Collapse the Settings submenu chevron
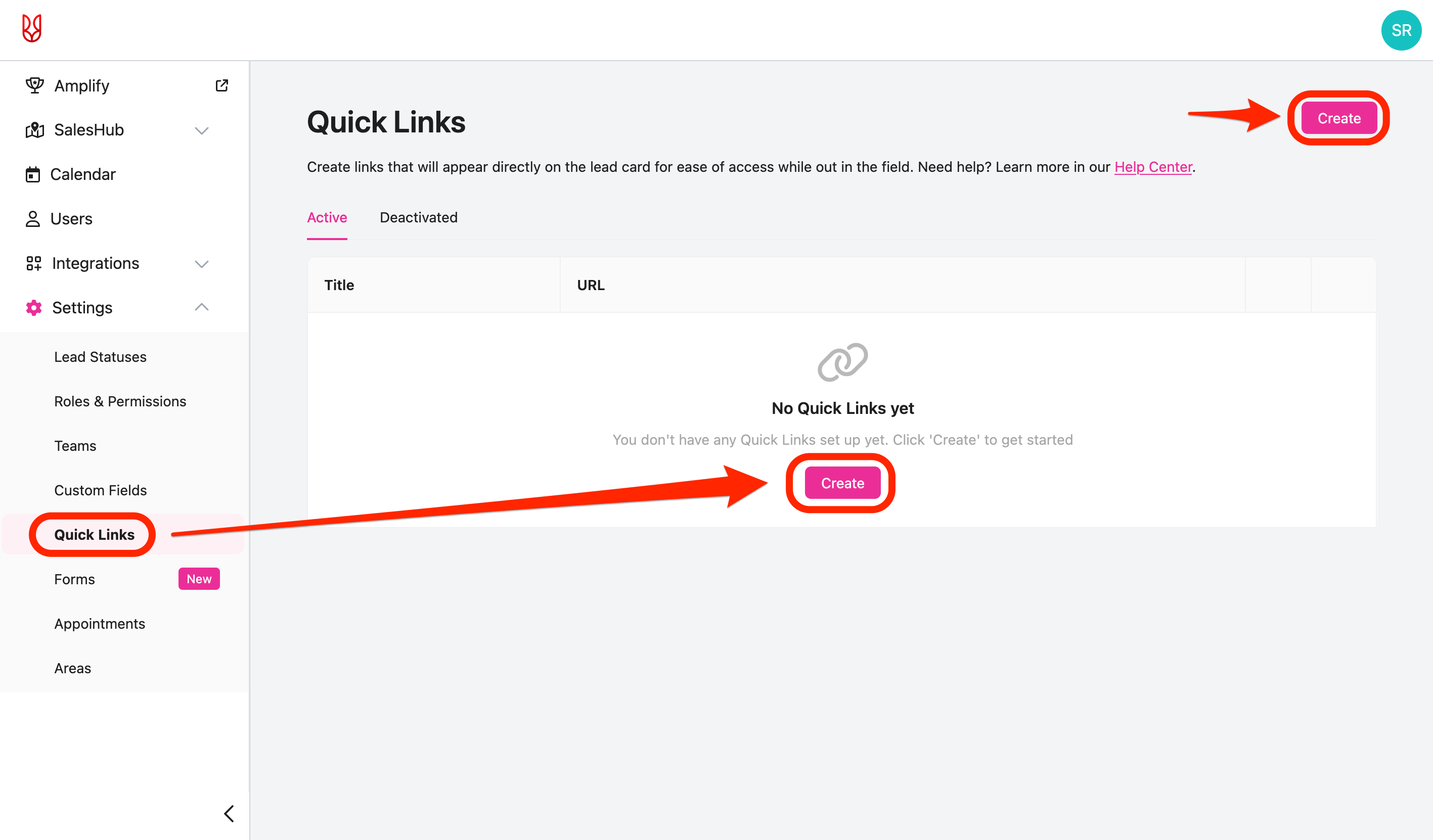Image resolution: width=1433 pixels, height=840 pixels. 201,307
